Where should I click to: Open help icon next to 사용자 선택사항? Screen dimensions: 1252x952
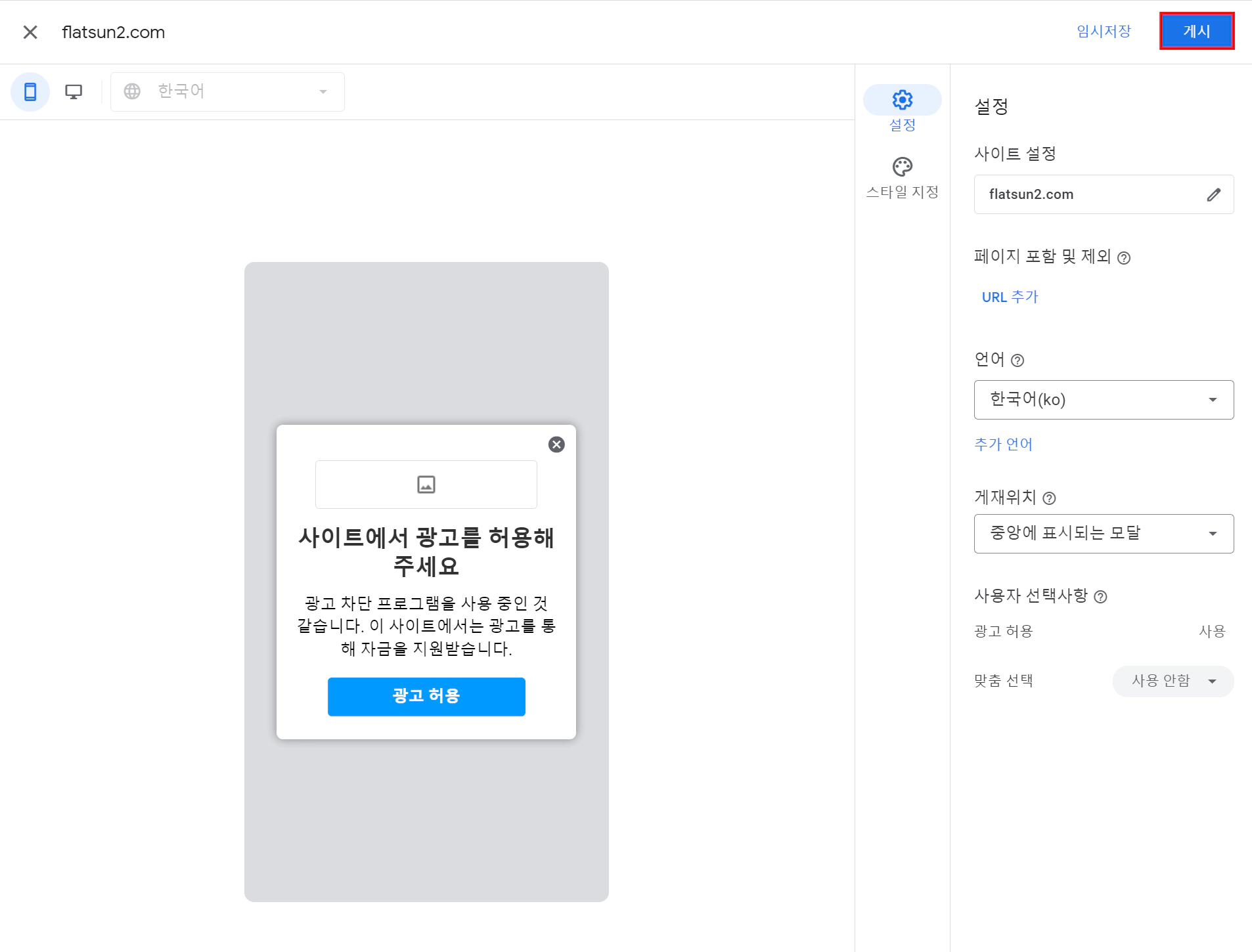(1101, 597)
